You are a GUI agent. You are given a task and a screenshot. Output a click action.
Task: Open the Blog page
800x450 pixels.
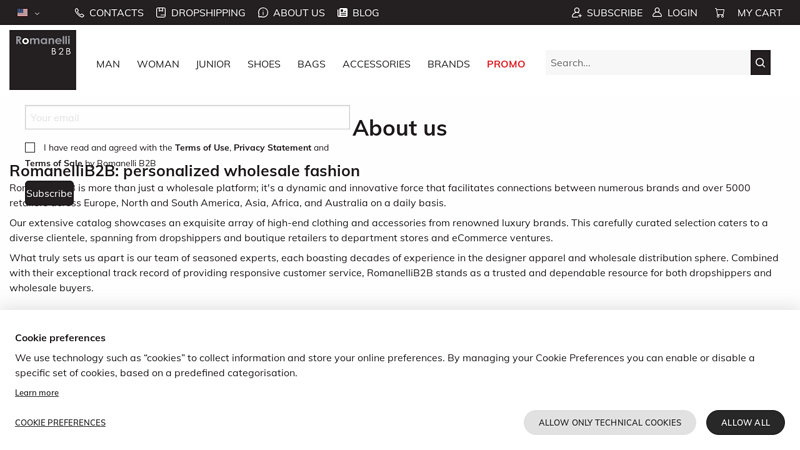coord(365,13)
